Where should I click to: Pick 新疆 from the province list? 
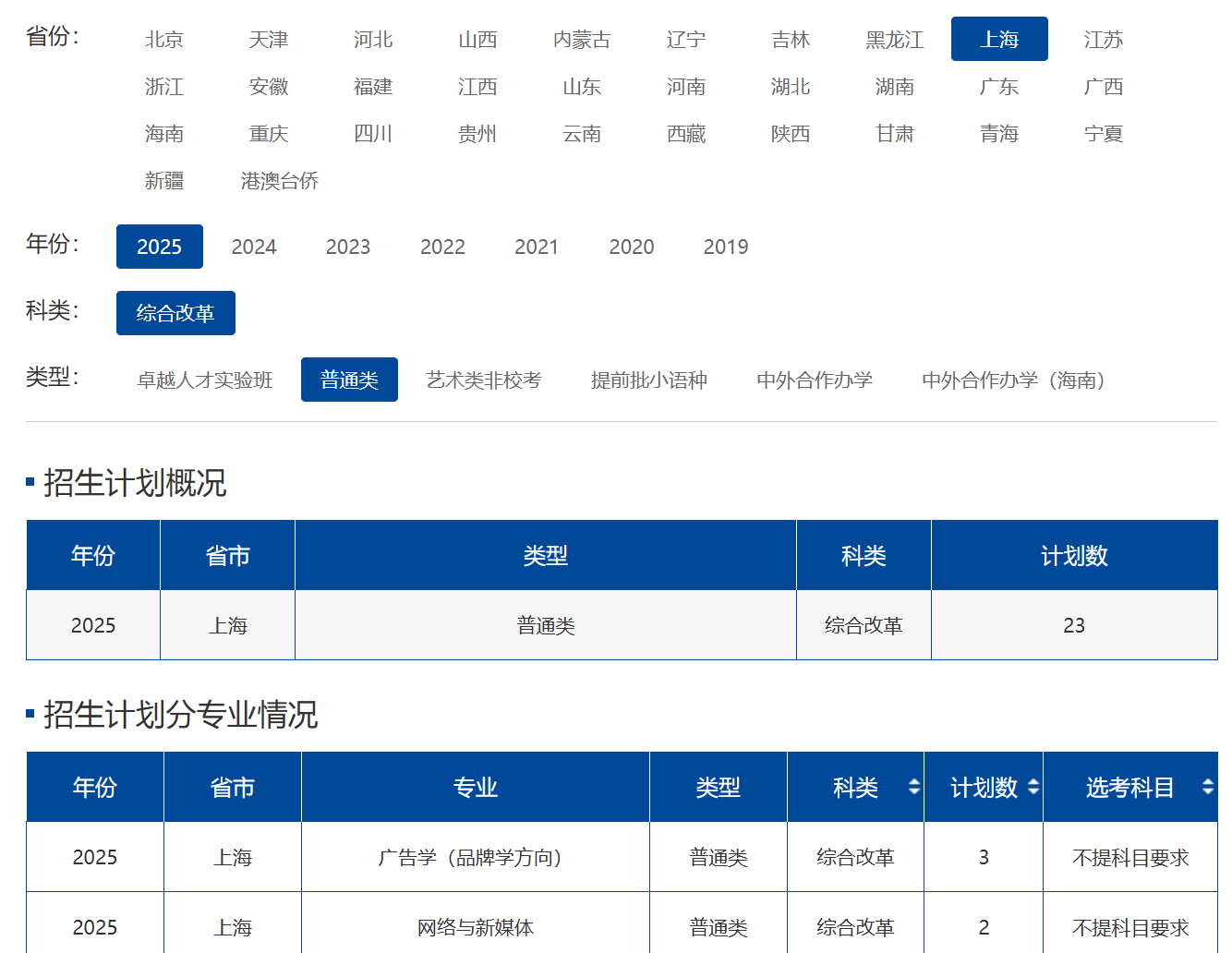pyautogui.click(x=164, y=181)
